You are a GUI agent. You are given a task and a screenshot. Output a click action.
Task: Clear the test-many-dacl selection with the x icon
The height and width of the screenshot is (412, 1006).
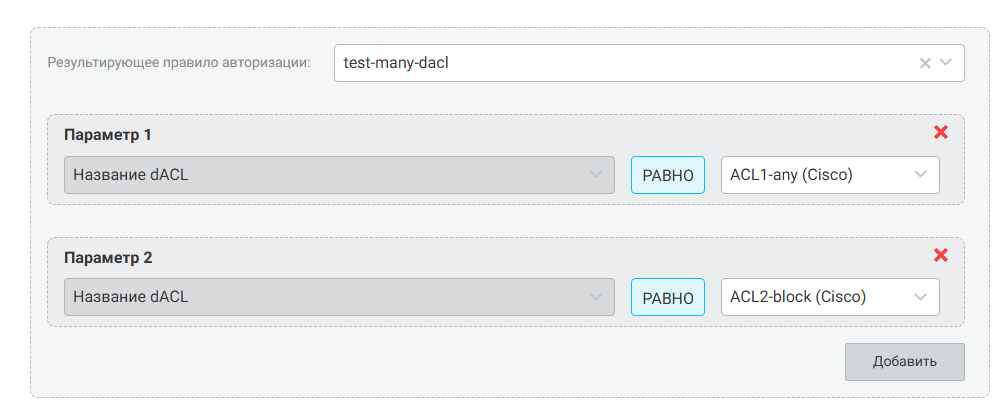click(x=925, y=63)
